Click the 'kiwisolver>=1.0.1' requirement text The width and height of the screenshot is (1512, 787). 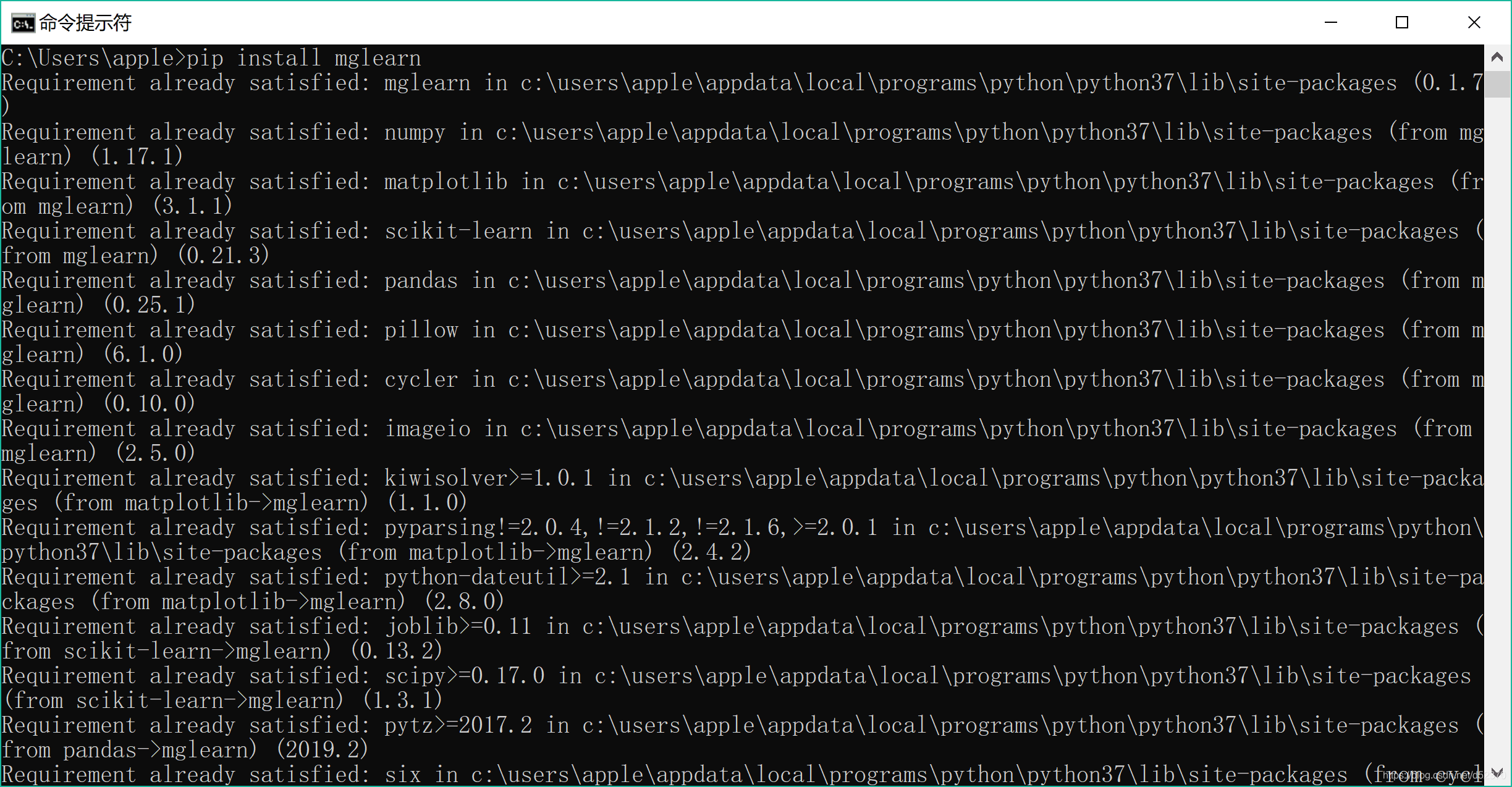point(488,479)
